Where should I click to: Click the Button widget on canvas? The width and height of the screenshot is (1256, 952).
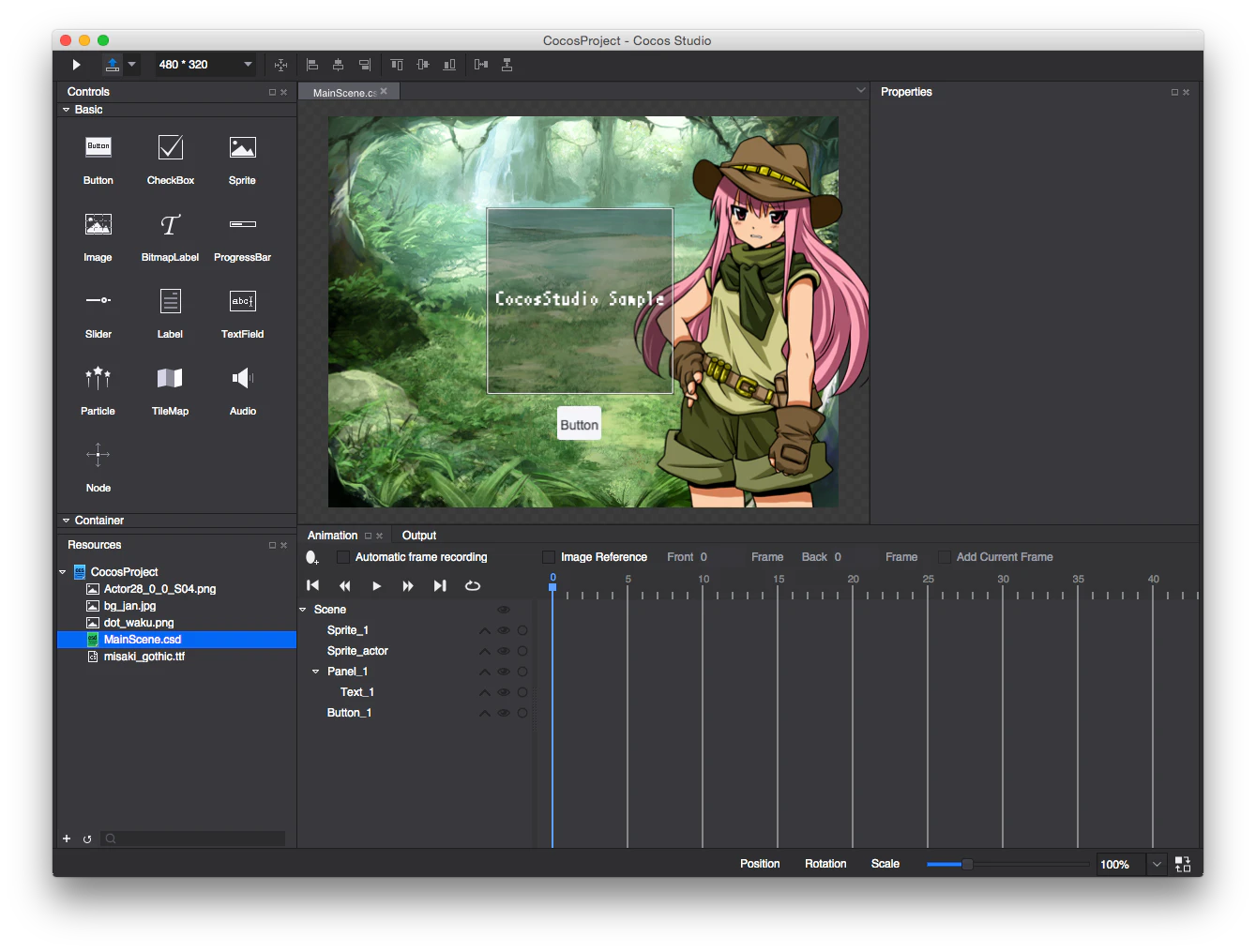[579, 424]
